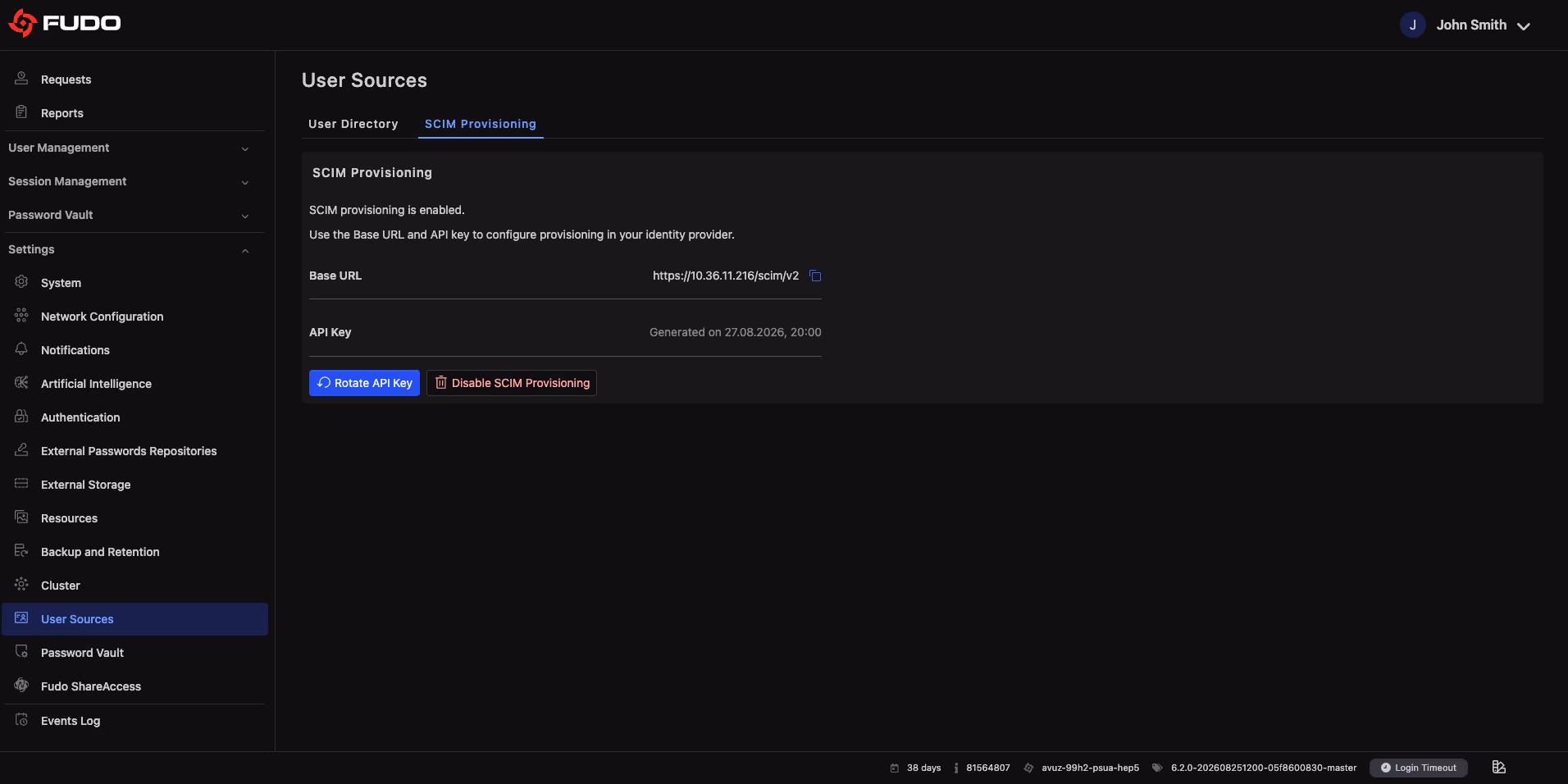This screenshot has height=784, width=1568.
Task: Click the 38 days status text
Action: (x=923, y=768)
